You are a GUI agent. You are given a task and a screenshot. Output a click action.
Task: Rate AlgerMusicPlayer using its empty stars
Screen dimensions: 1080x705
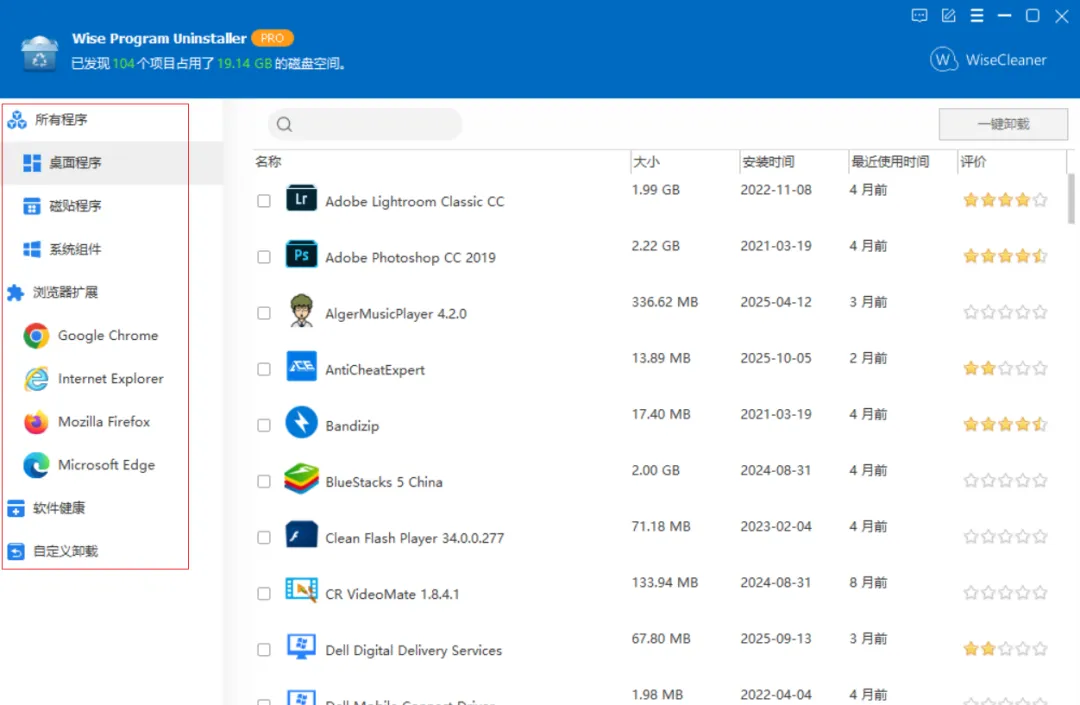click(1006, 313)
